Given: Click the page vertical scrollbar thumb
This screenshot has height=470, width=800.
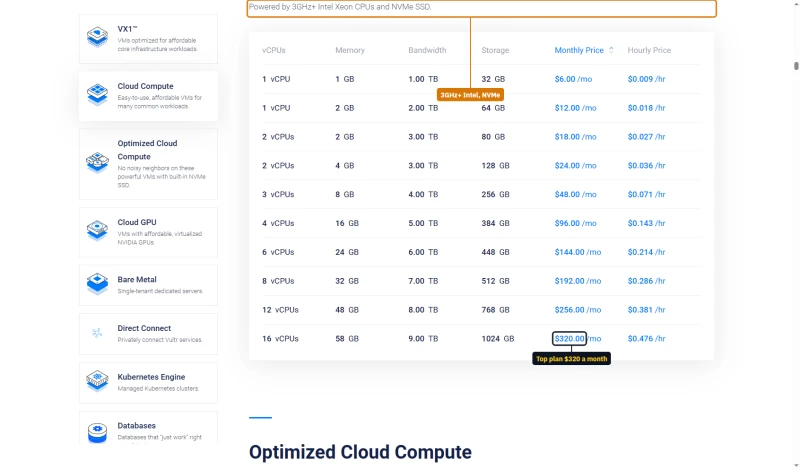Looking at the screenshot, I should click(796, 66).
